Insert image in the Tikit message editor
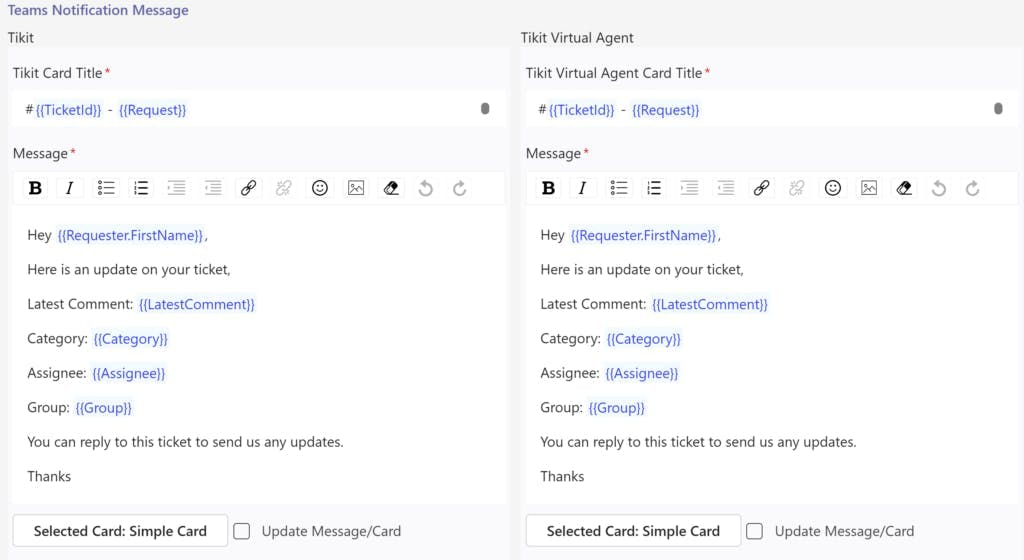 [x=356, y=188]
